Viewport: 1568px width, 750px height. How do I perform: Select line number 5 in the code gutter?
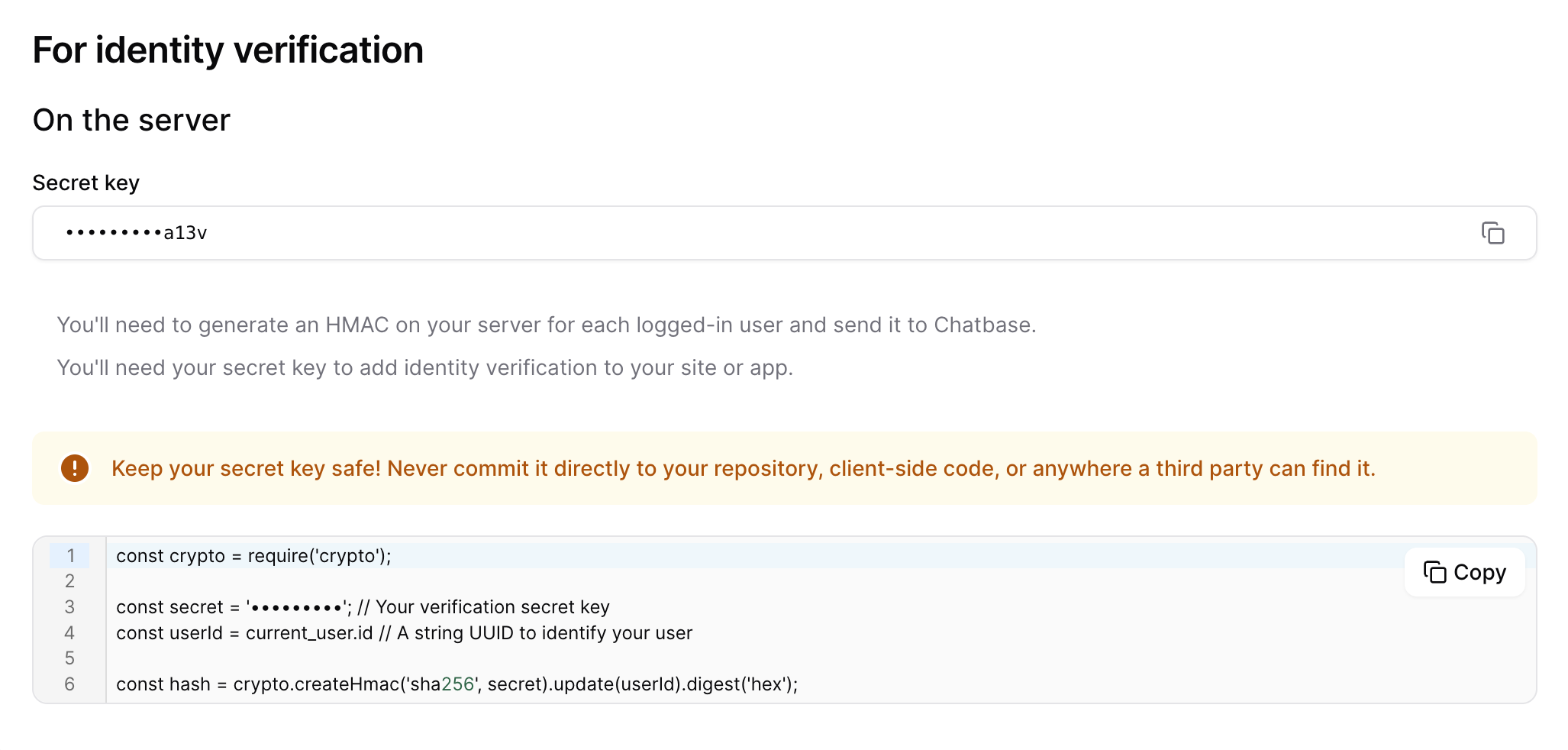70,658
